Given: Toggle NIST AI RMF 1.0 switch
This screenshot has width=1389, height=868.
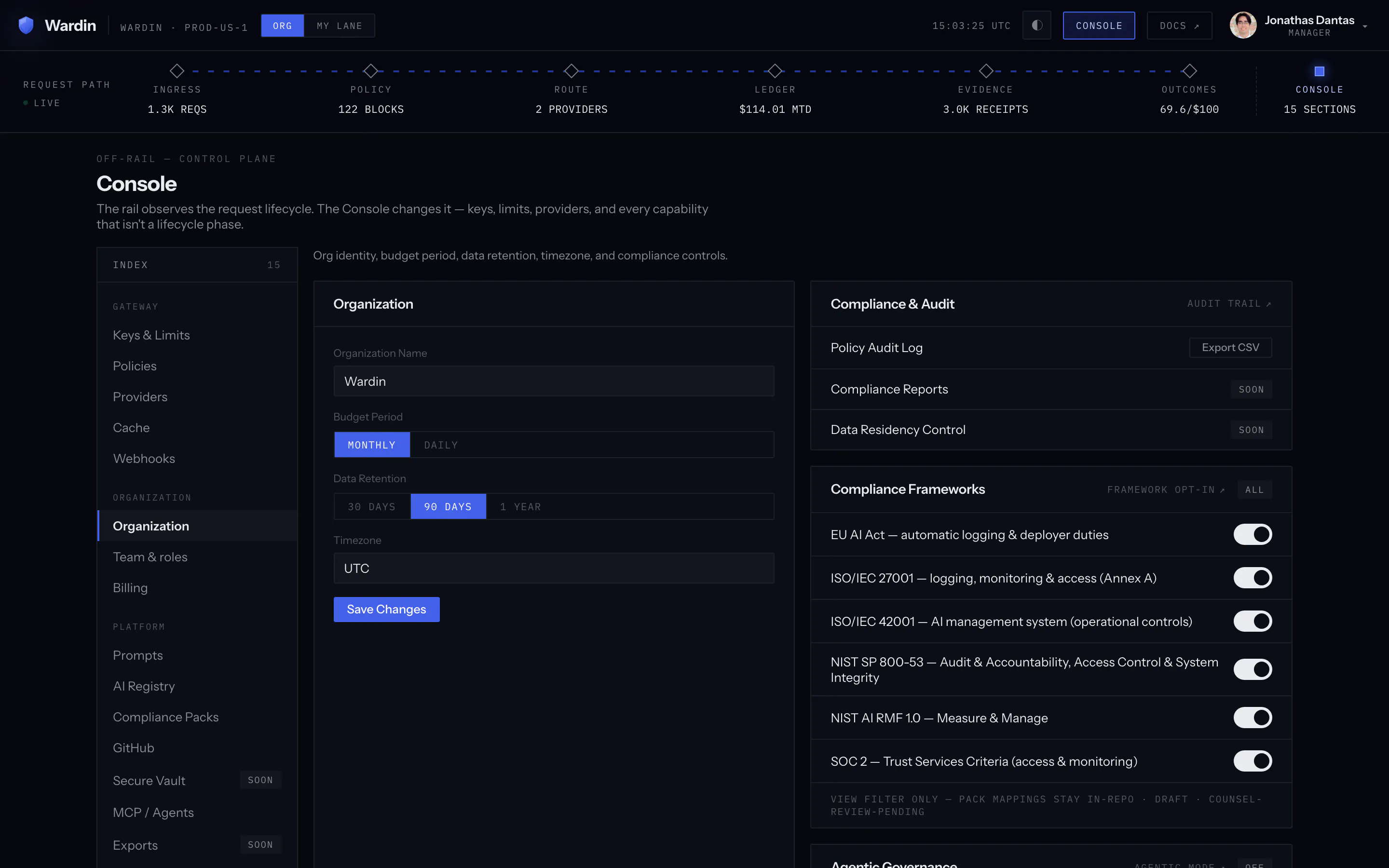Looking at the screenshot, I should [x=1253, y=718].
